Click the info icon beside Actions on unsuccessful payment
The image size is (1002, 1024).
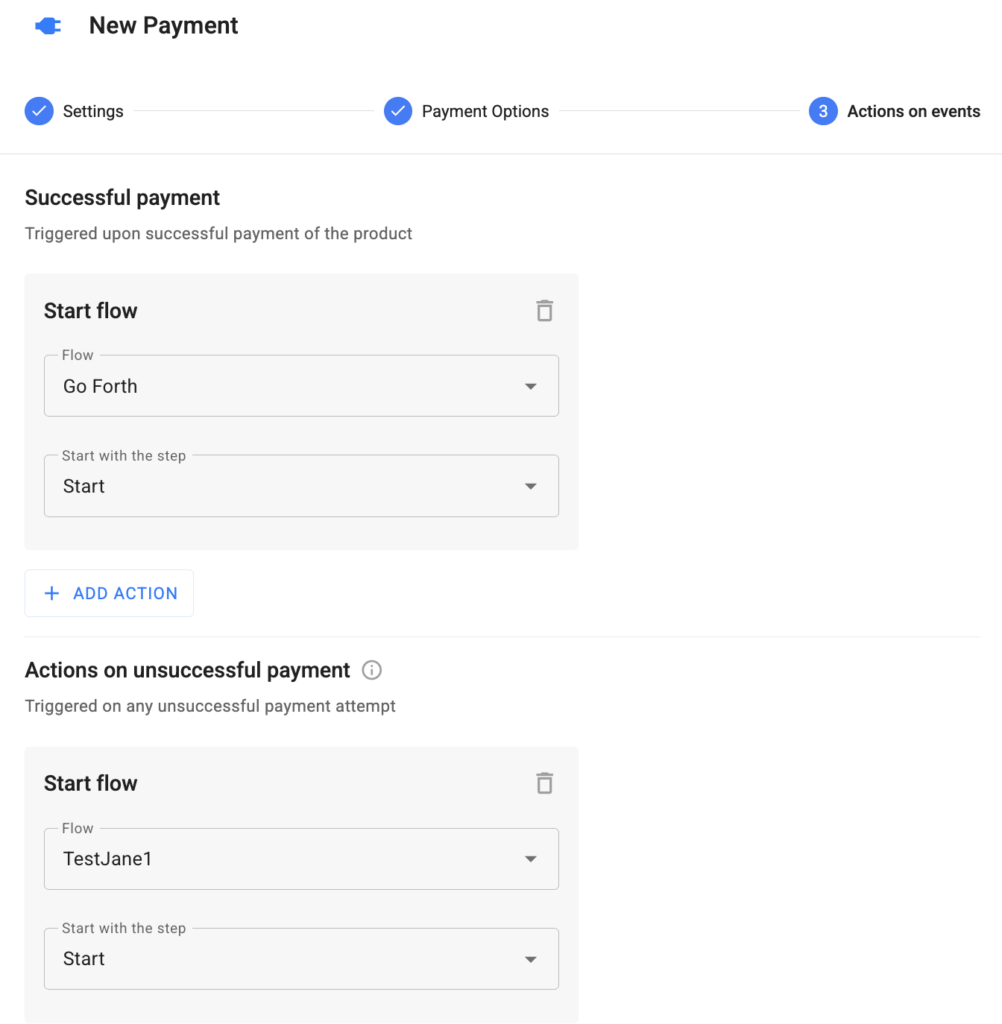click(372, 670)
